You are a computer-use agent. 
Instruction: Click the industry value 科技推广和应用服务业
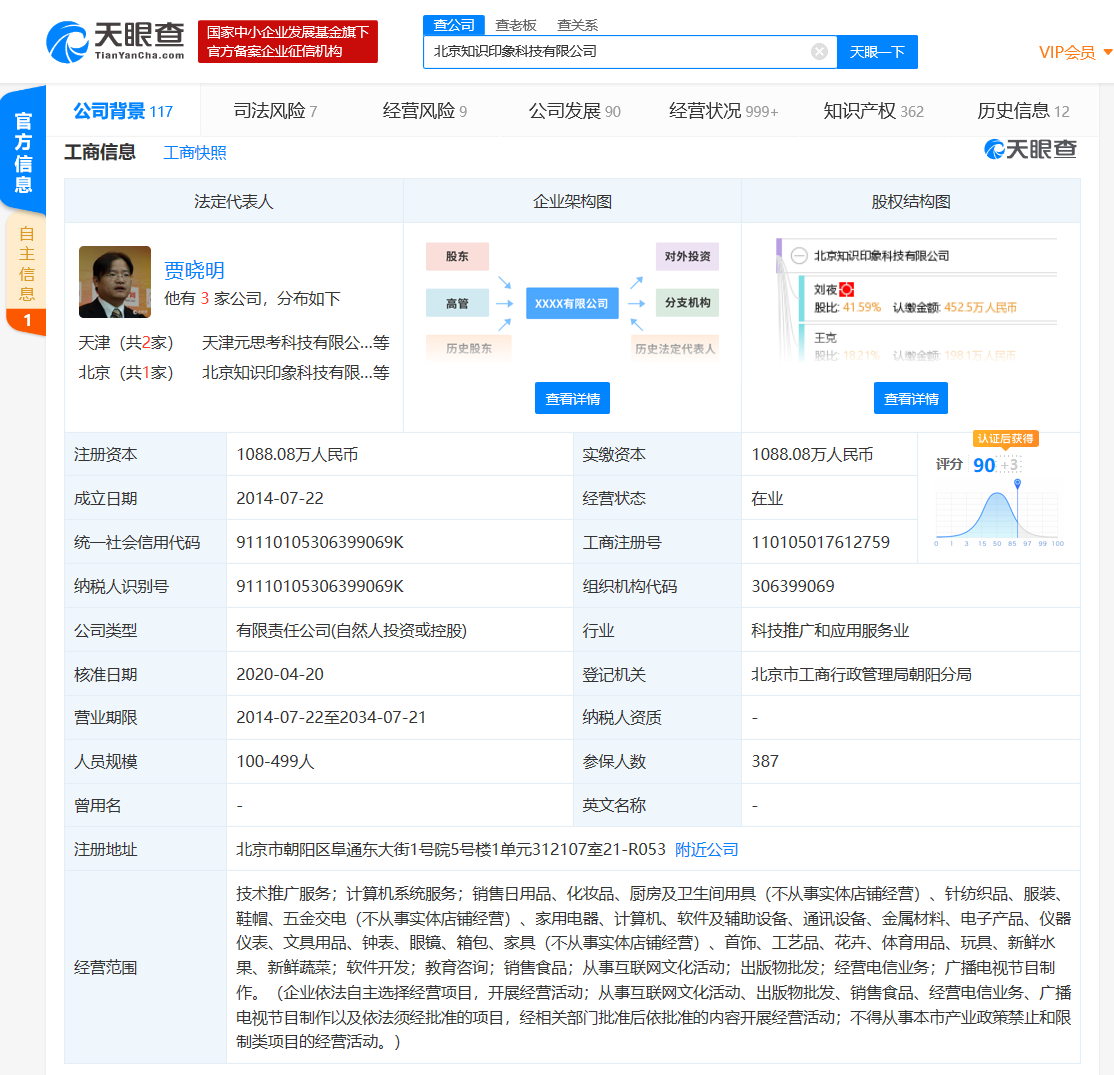[830, 631]
